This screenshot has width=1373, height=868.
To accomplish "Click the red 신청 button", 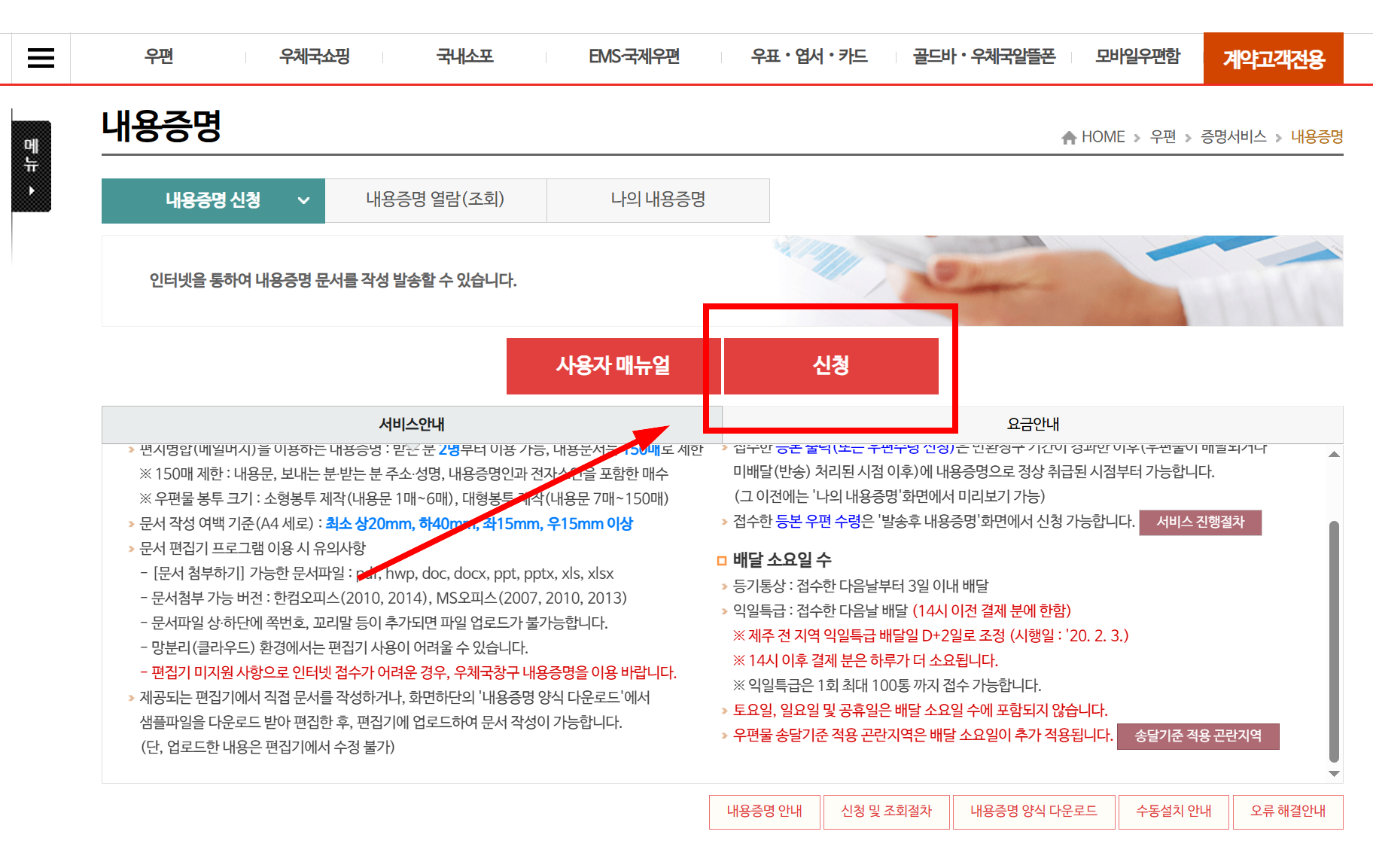I will point(830,367).
